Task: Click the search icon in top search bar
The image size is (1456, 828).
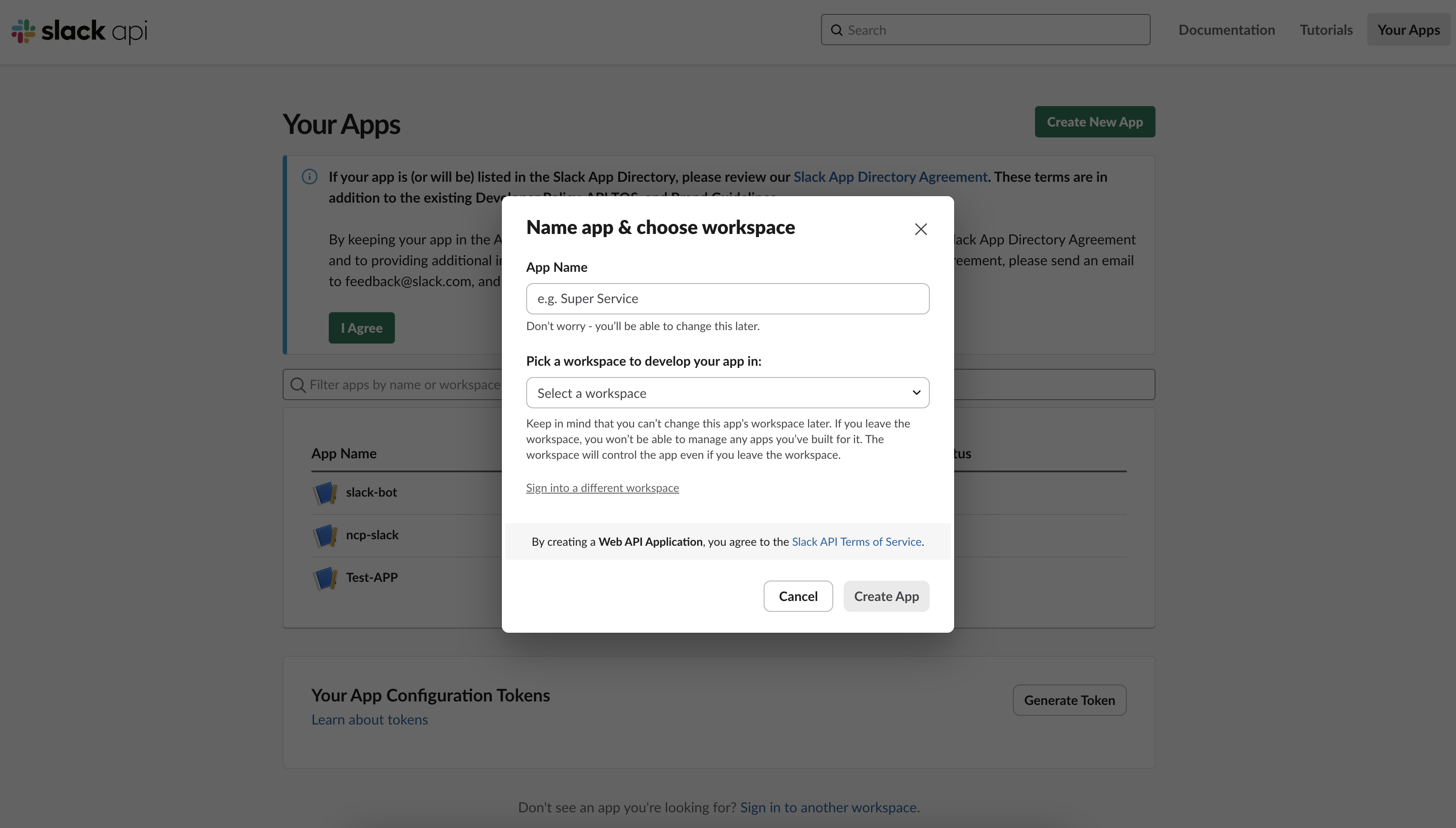Action: (836, 30)
